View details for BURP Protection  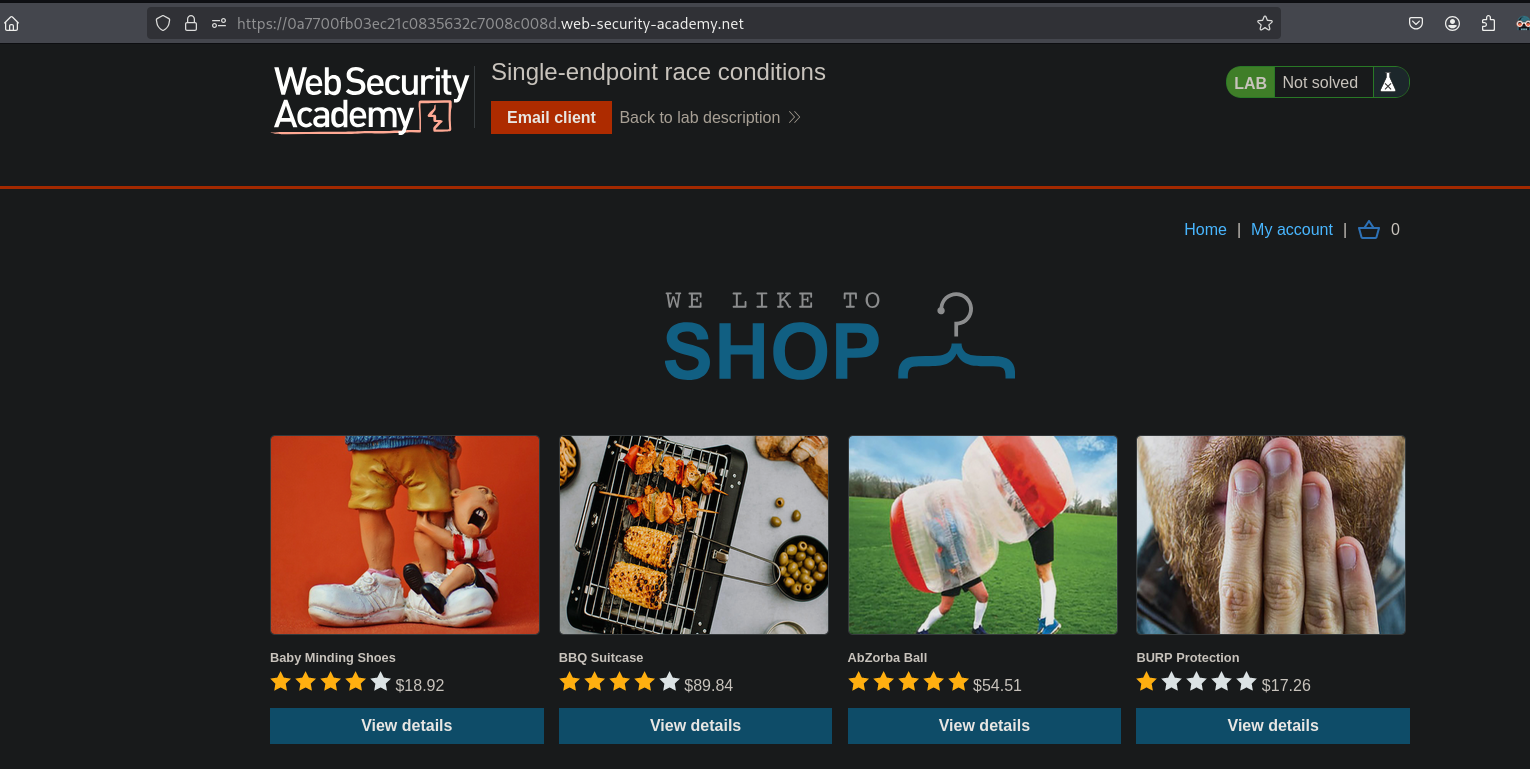[x=1273, y=726]
